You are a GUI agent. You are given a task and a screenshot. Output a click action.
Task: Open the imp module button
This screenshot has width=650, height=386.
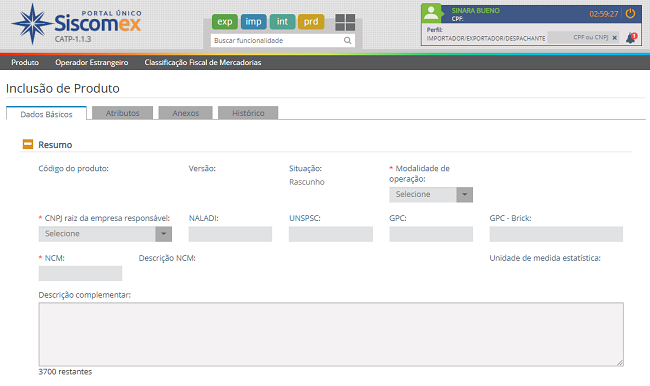click(253, 22)
